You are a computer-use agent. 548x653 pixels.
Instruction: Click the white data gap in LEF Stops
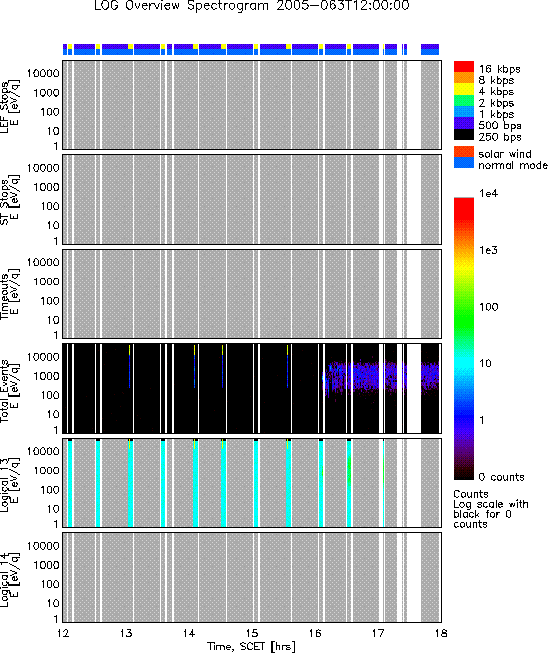click(x=413, y=105)
